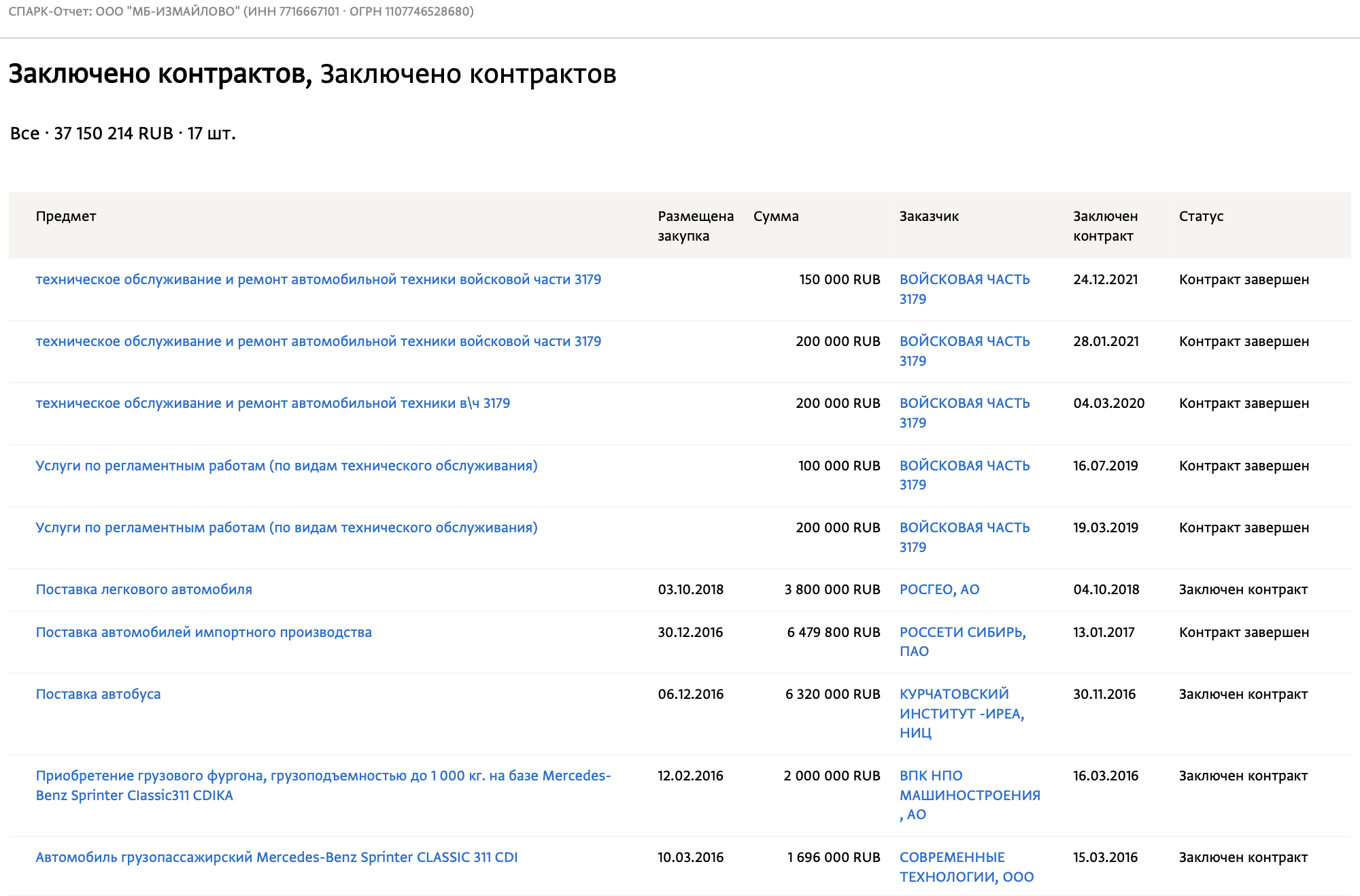Select contract date '04.03.2020'
The height and width of the screenshot is (896, 1360).
pos(1109,403)
